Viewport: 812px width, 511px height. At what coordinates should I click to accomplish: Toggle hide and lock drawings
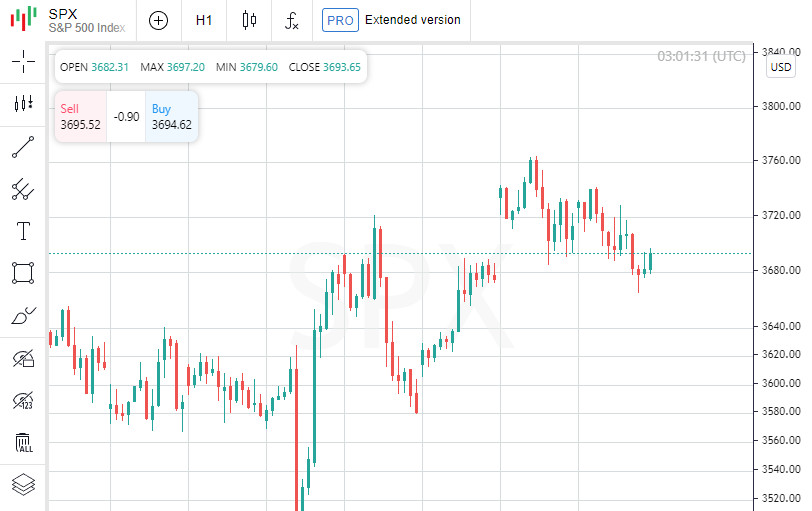[x=23, y=358]
